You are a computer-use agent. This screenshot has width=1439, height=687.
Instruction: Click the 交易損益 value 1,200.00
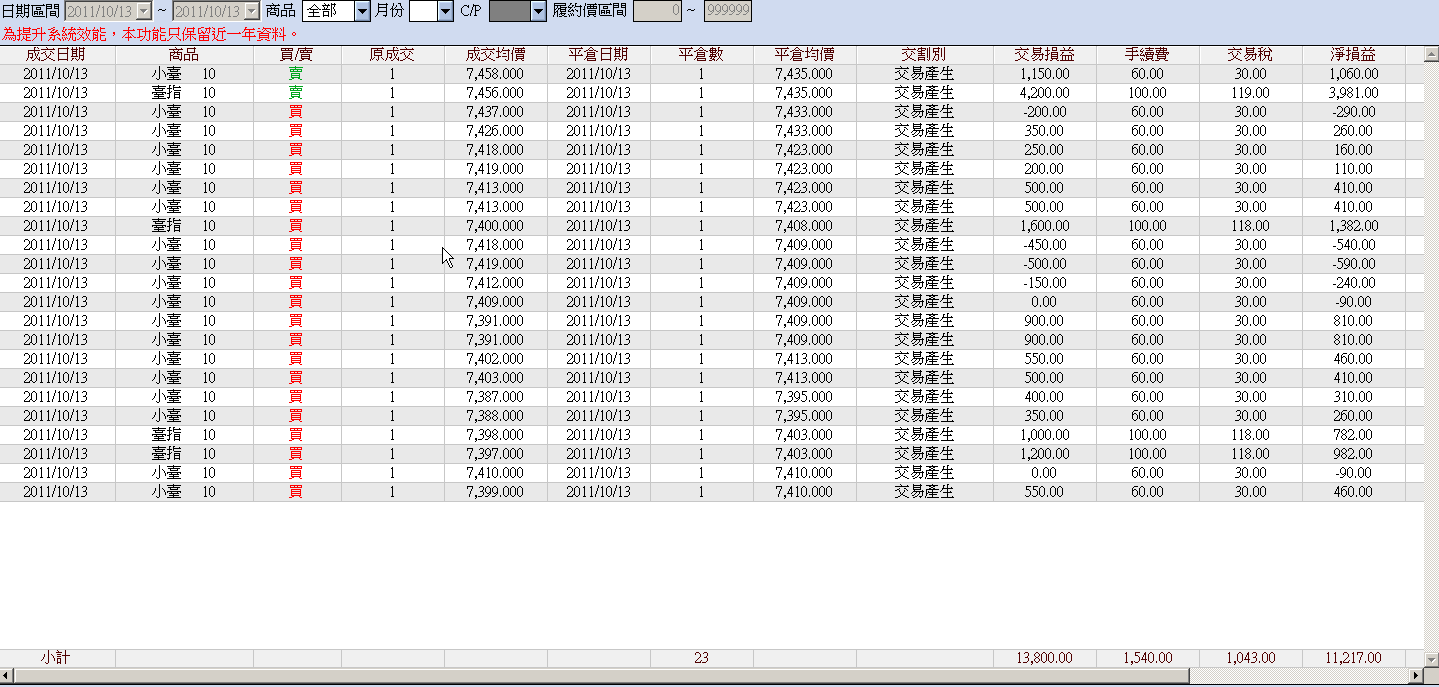1044,453
